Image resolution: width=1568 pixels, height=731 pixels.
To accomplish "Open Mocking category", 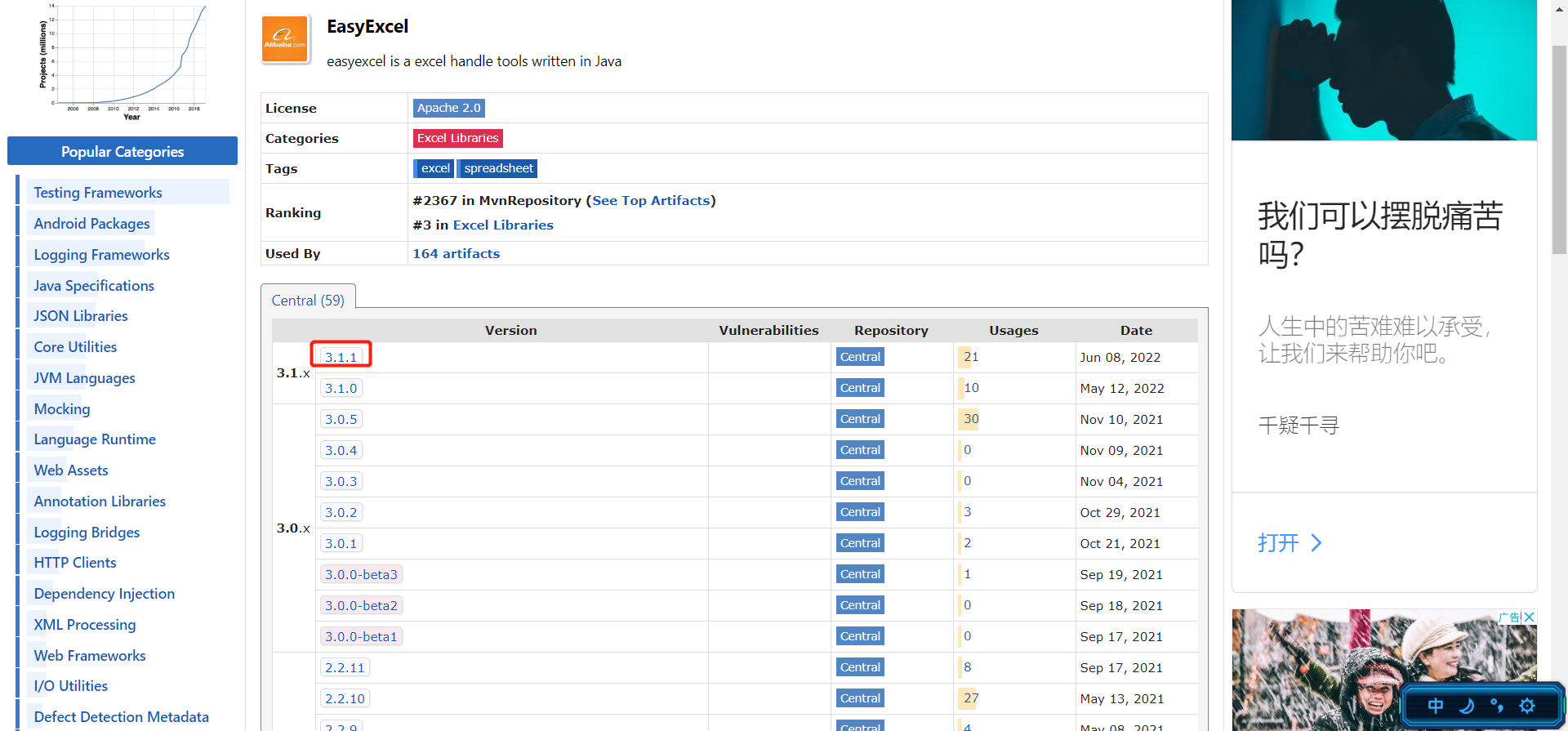I will pyautogui.click(x=62, y=409).
